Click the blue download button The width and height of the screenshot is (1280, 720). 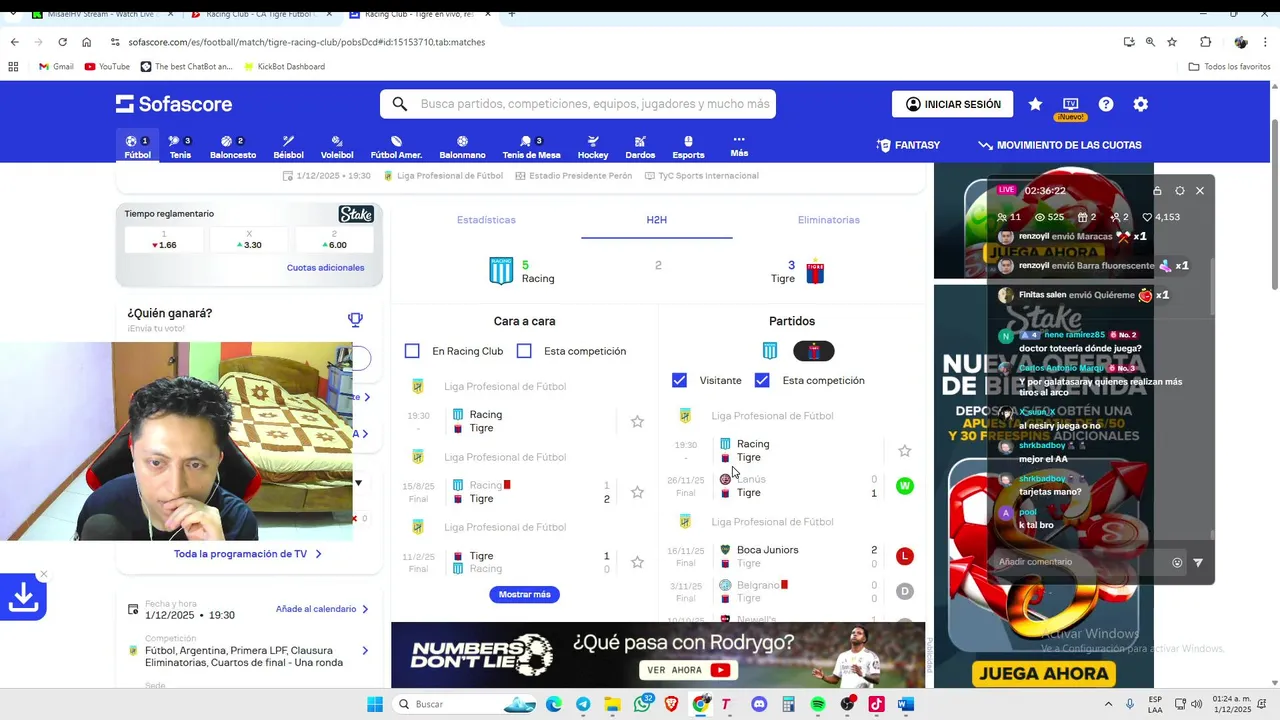(23, 598)
